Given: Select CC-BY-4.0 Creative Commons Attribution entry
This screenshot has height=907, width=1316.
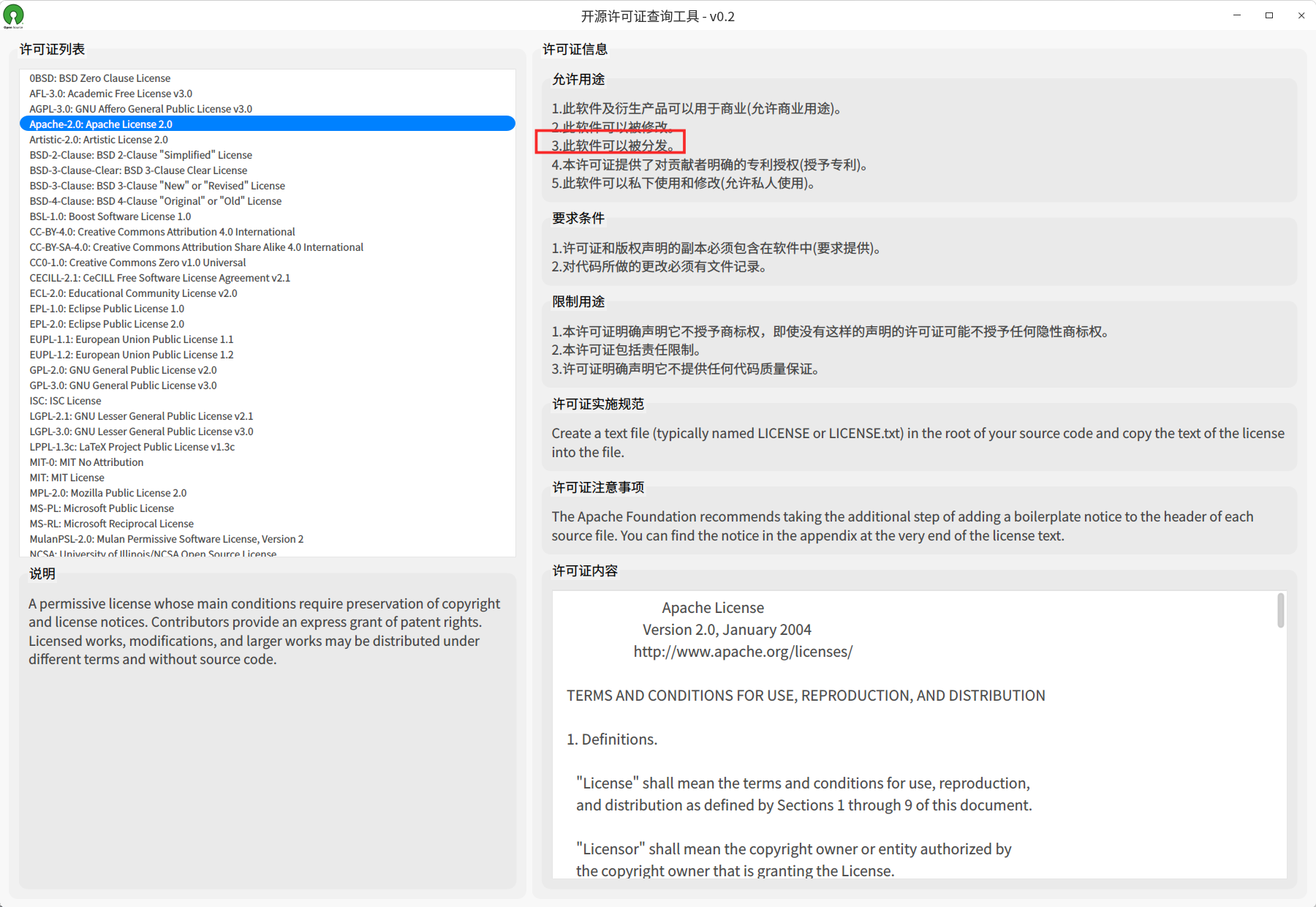Looking at the screenshot, I should (x=268, y=232).
